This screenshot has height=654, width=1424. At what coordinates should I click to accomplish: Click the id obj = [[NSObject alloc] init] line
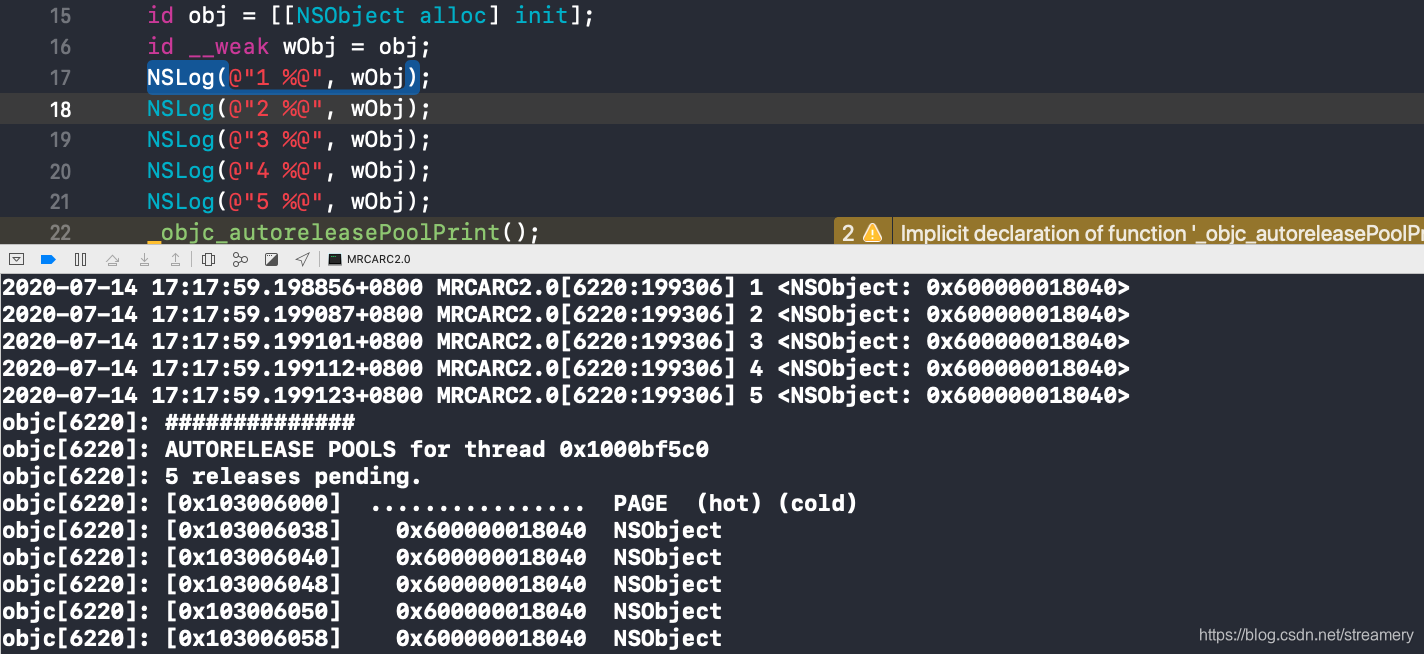(x=371, y=16)
